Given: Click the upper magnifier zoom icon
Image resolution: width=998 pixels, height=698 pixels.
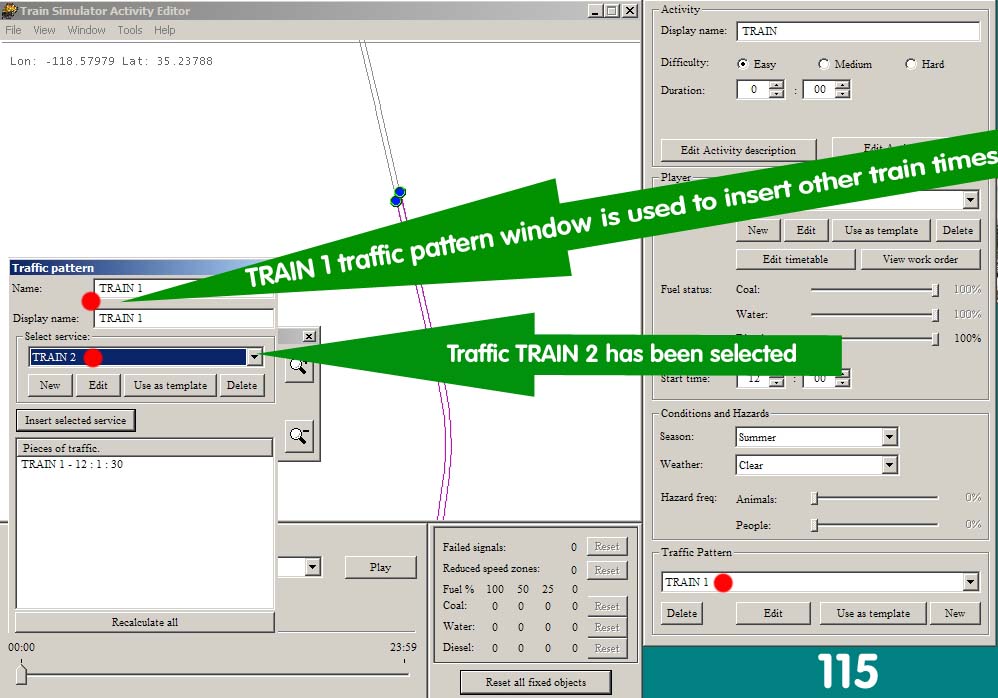Looking at the screenshot, I should pos(299,369).
